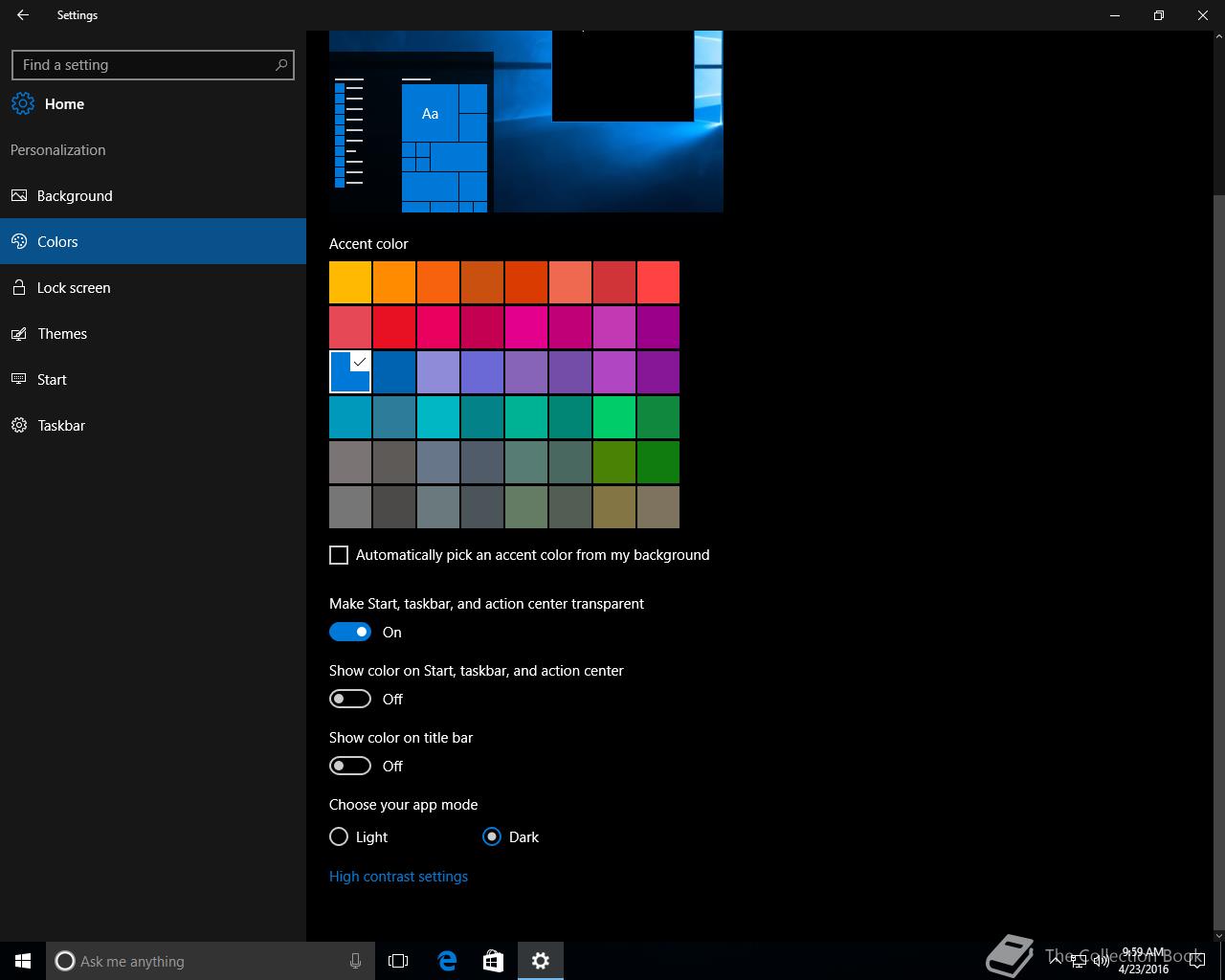Click the back arrow in title bar
Image resolution: width=1225 pixels, height=980 pixels.
coord(23,15)
